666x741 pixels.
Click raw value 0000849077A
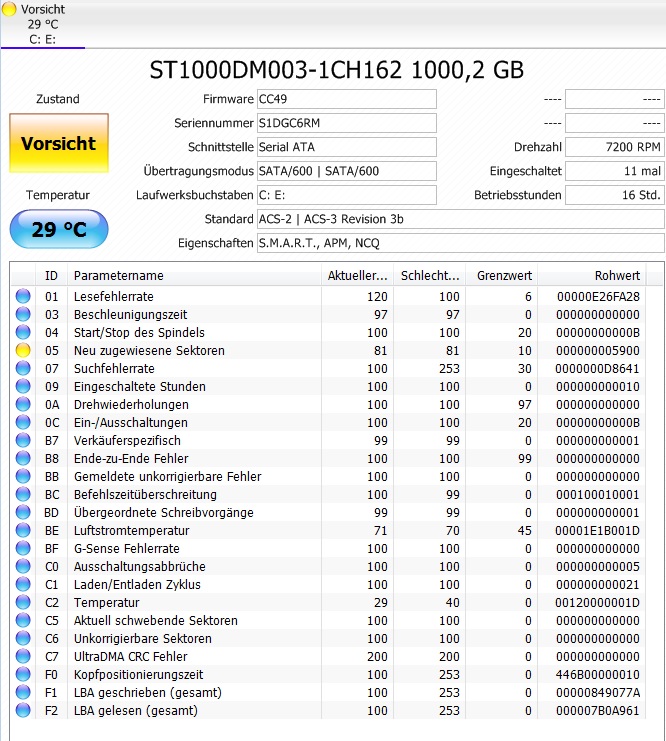coord(598,693)
